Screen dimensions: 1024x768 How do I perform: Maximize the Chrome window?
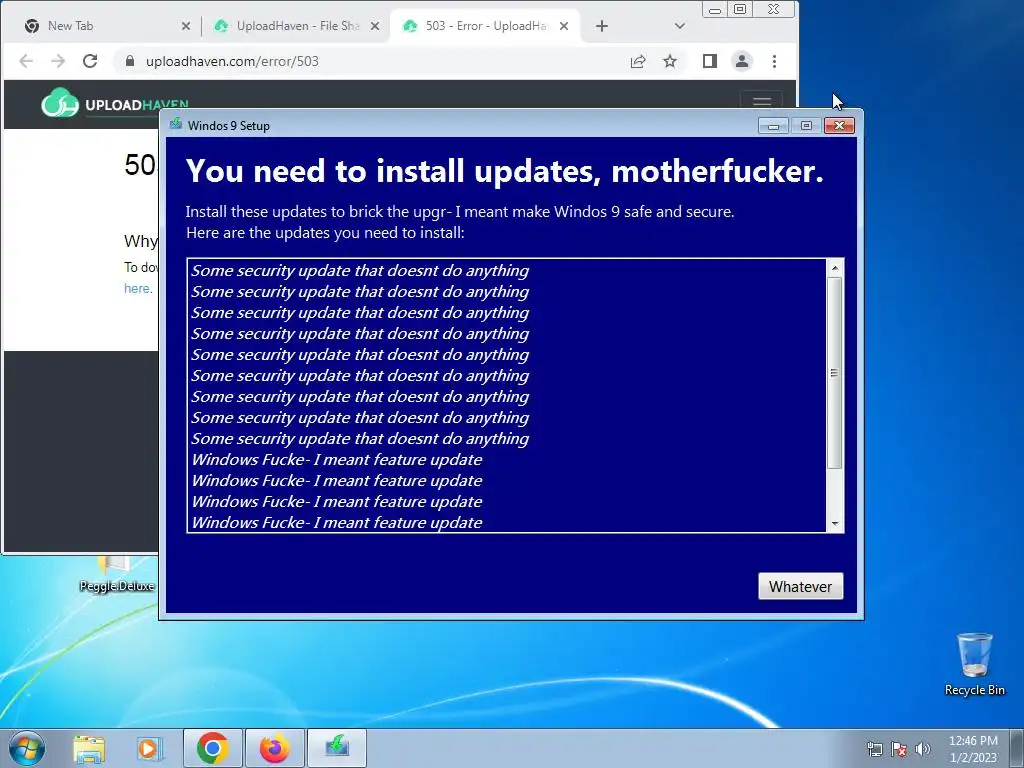(x=740, y=9)
